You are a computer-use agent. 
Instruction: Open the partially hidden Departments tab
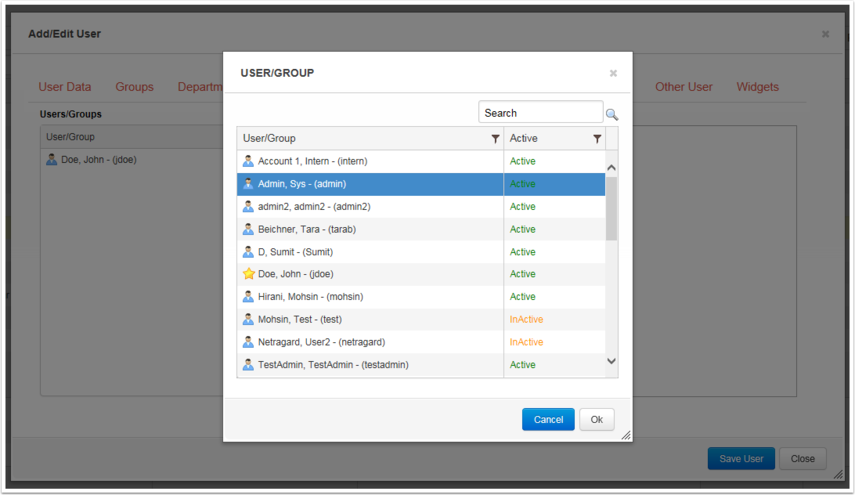pyautogui.click(x=200, y=87)
